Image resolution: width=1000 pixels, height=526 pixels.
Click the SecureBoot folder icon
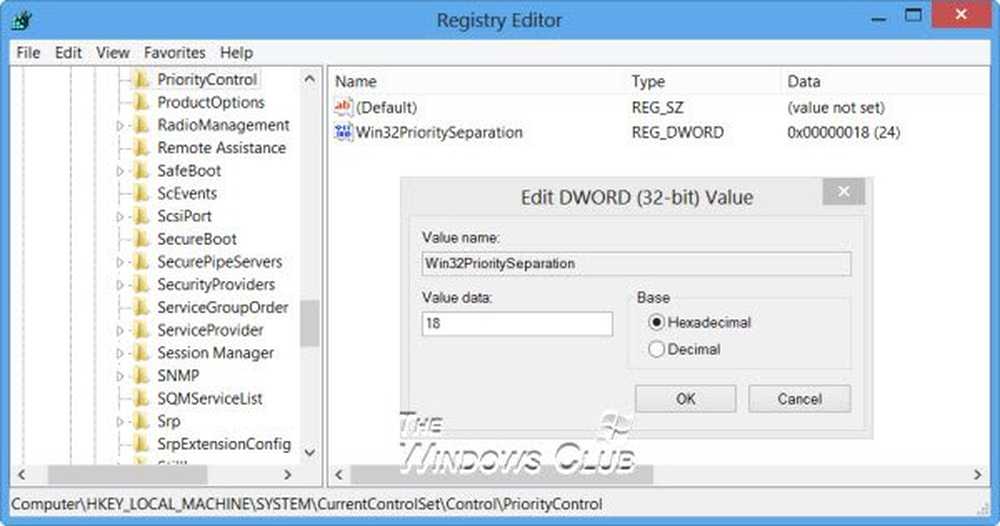pyautogui.click(x=140, y=239)
